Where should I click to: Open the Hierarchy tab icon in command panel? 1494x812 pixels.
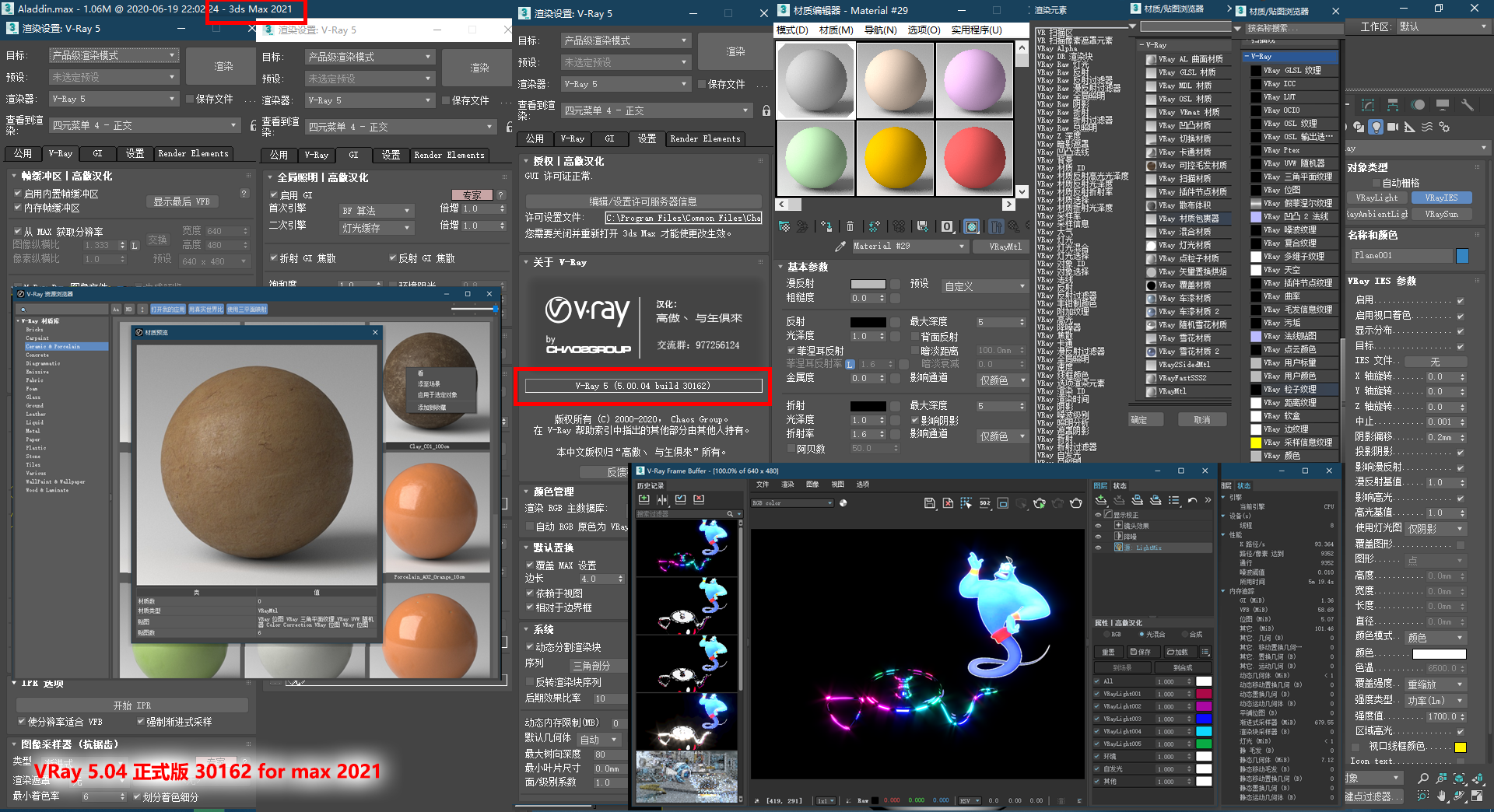tap(1393, 105)
